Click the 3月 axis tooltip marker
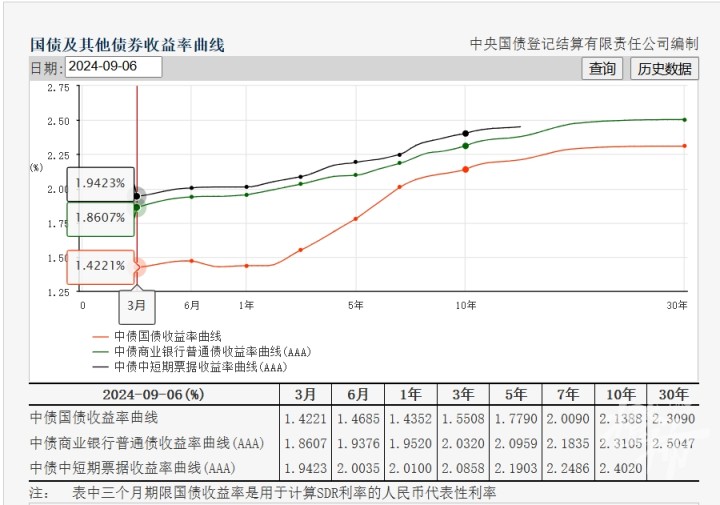720x505 pixels. (137, 306)
